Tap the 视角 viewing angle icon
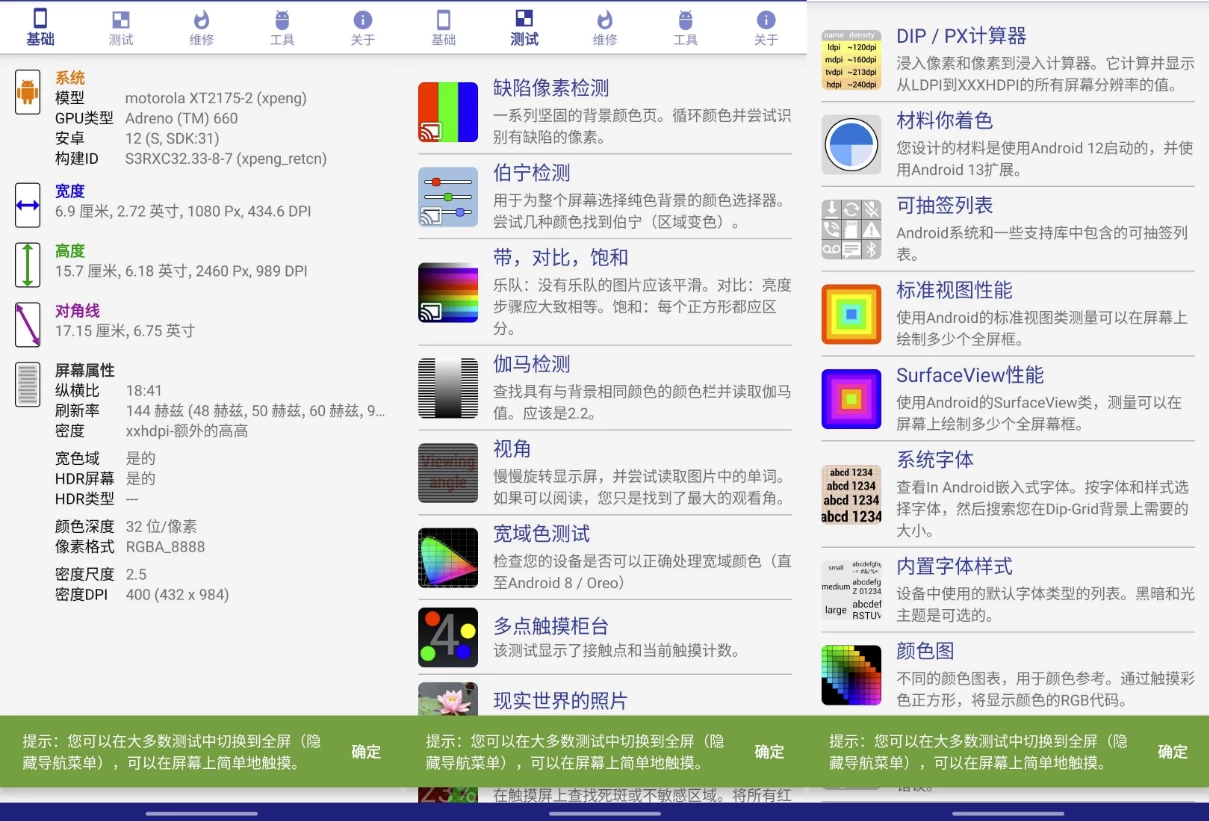Viewport: 1209px width, 821px height. (448, 472)
